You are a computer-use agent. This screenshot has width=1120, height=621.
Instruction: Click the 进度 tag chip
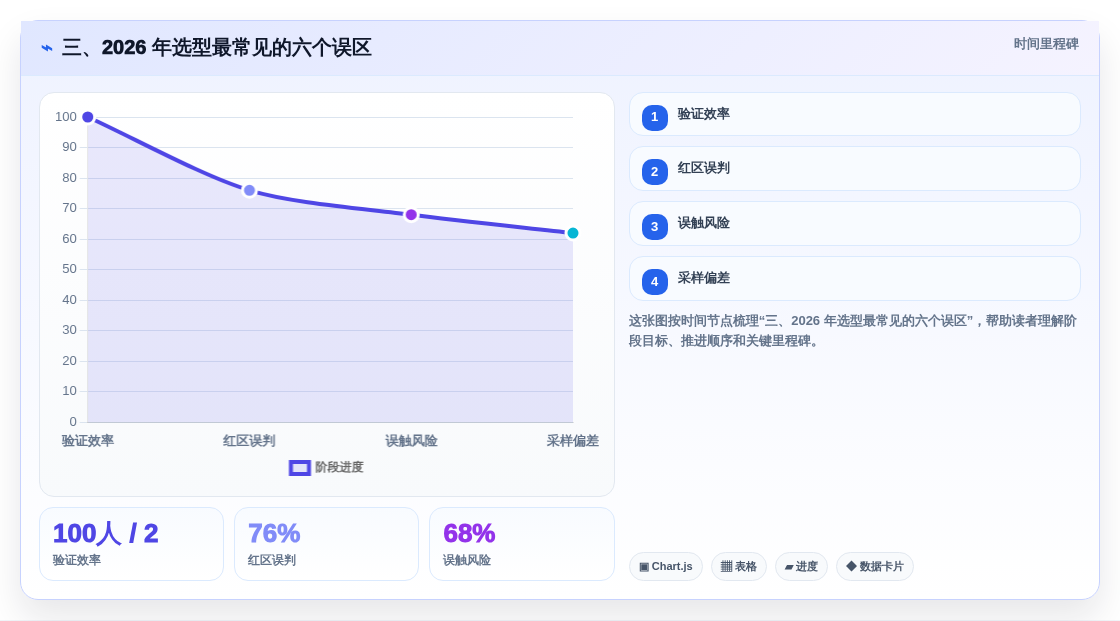pos(801,567)
